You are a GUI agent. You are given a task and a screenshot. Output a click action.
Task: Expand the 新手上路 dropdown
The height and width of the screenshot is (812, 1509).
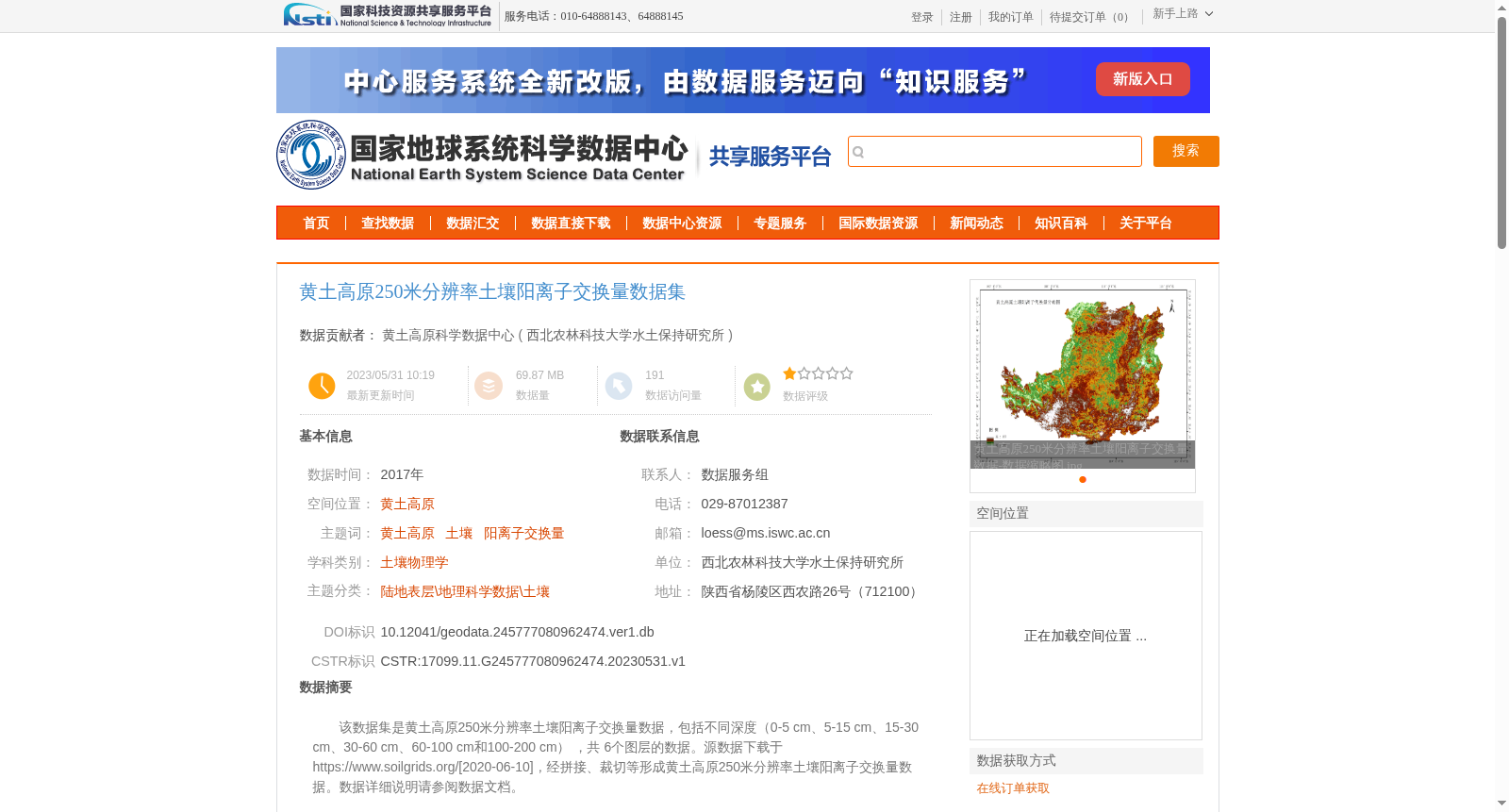click(1183, 14)
